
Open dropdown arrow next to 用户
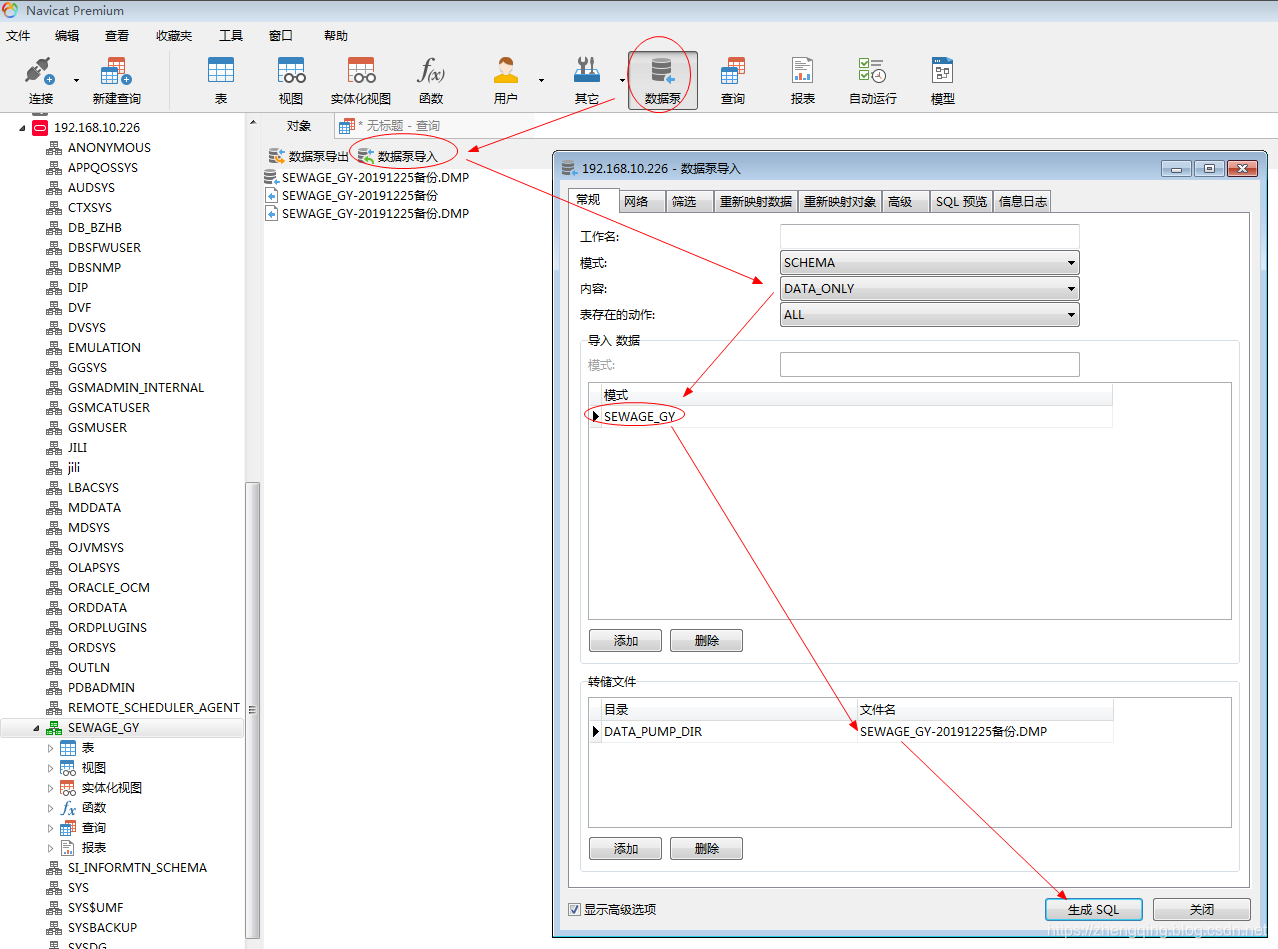(x=541, y=80)
